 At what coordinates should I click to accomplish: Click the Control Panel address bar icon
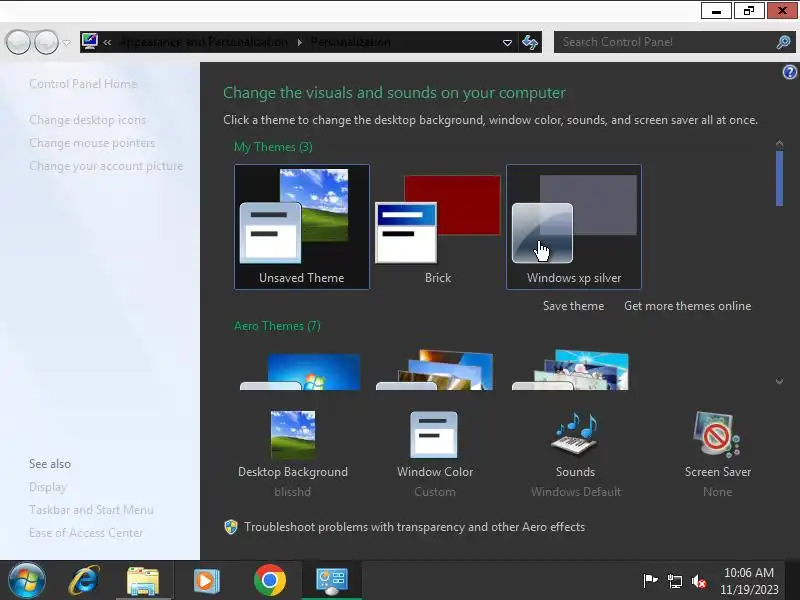pyautogui.click(x=89, y=42)
